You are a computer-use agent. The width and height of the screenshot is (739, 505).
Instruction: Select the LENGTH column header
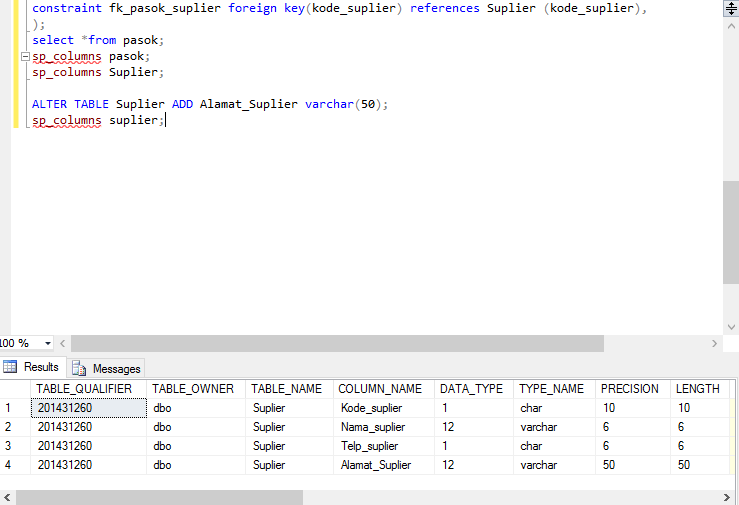pyautogui.click(x=700, y=389)
